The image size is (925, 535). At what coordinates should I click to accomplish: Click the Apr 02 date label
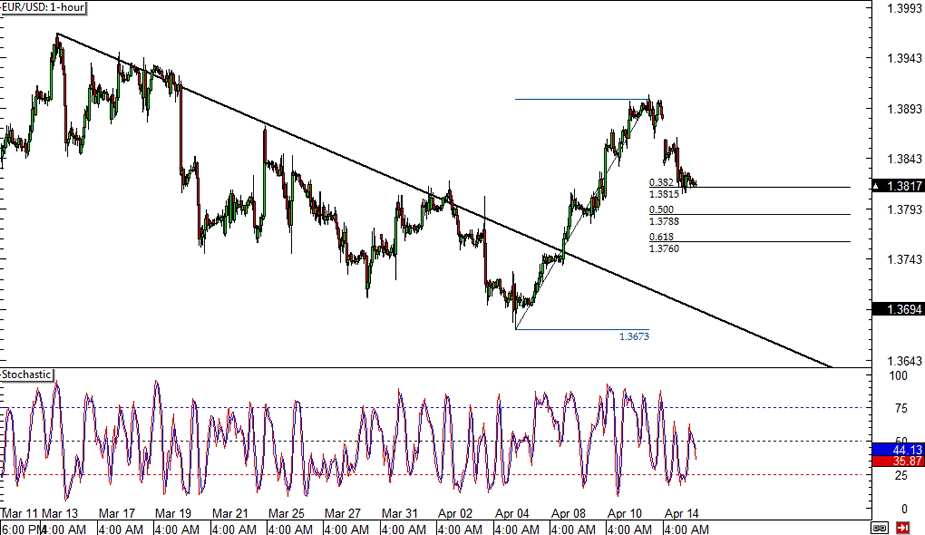[455, 514]
